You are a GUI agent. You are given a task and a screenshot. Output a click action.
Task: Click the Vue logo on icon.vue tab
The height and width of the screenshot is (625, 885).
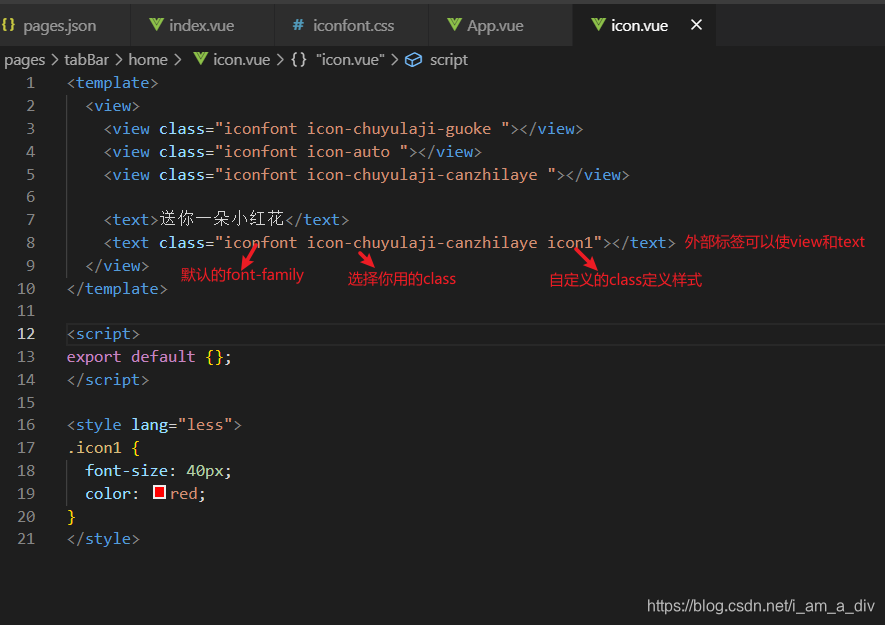tap(598, 24)
